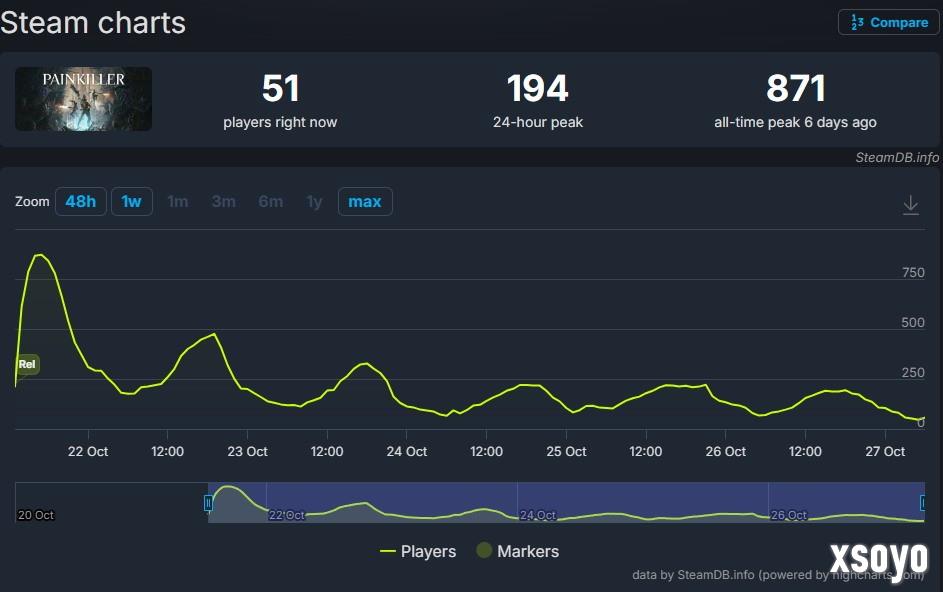This screenshot has width=943, height=592.
Task: Select the 6m time range
Action: (270, 201)
